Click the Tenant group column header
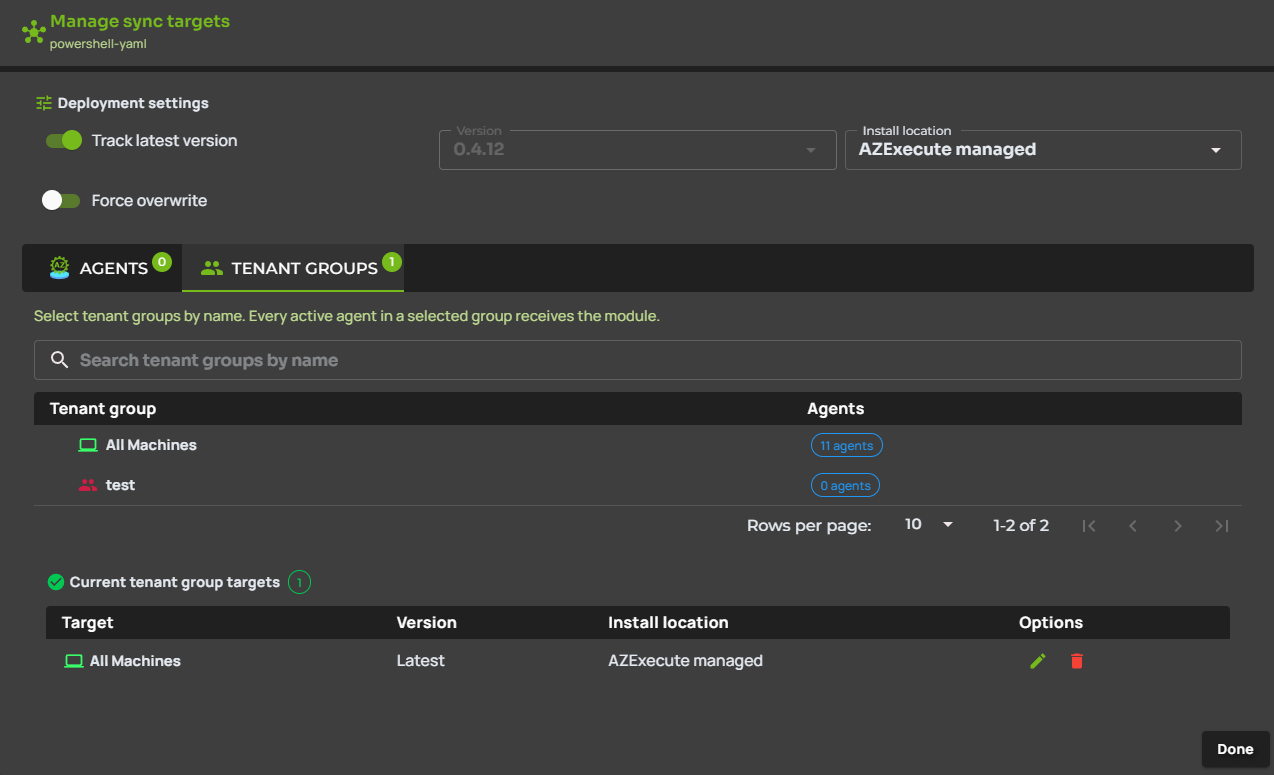 (103, 408)
